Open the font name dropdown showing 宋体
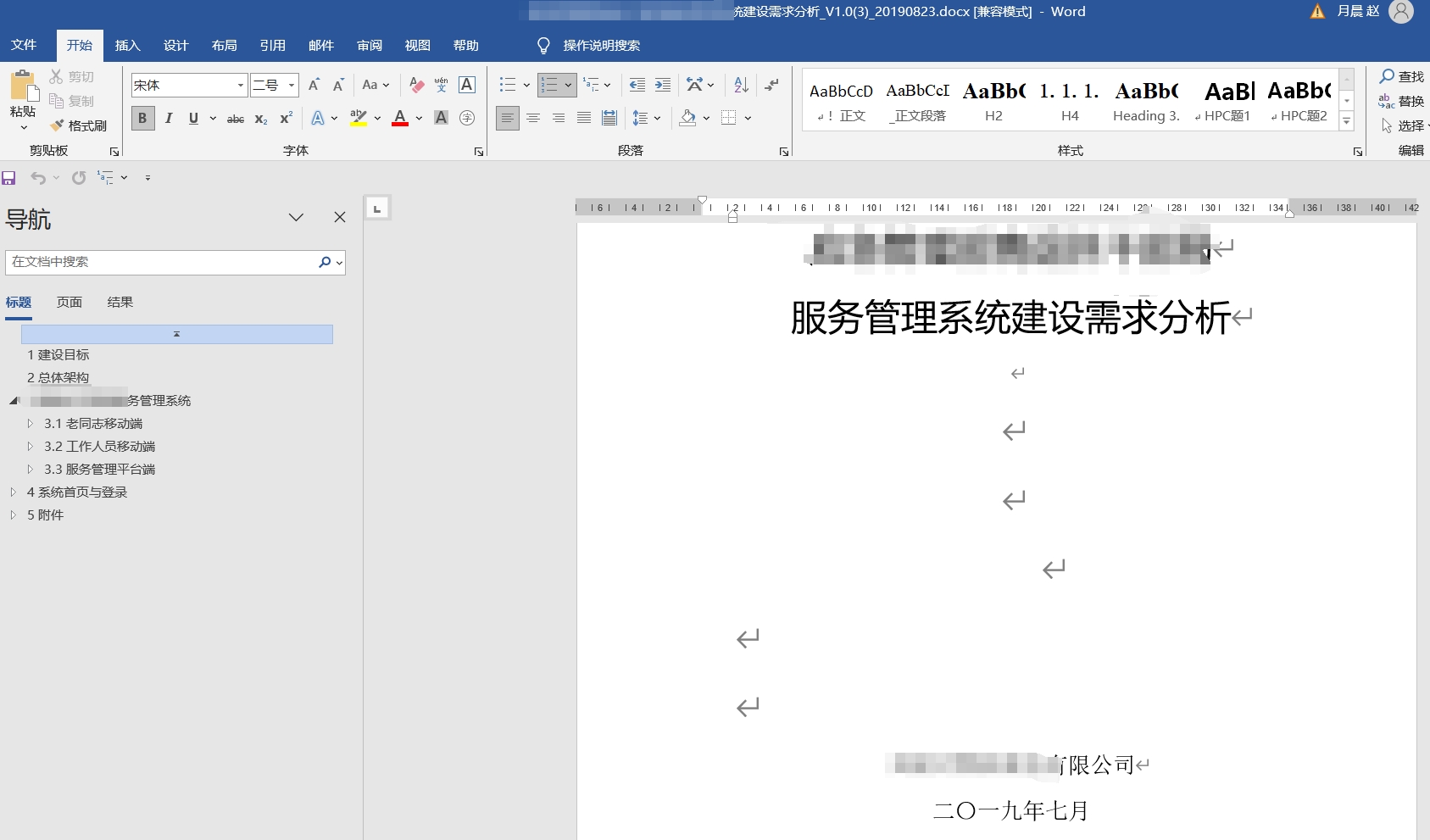 pyautogui.click(x=241, y=85)
